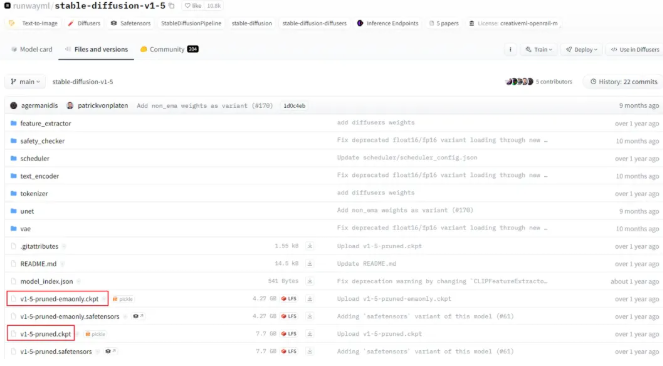Open v1-5-pruned-emaonly.safetensors file
663x366 pixels.
coord(70,317)
